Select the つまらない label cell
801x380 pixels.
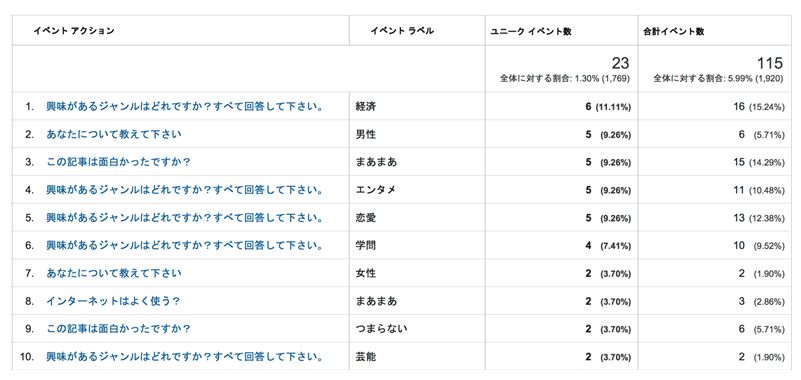click(381, 328)
